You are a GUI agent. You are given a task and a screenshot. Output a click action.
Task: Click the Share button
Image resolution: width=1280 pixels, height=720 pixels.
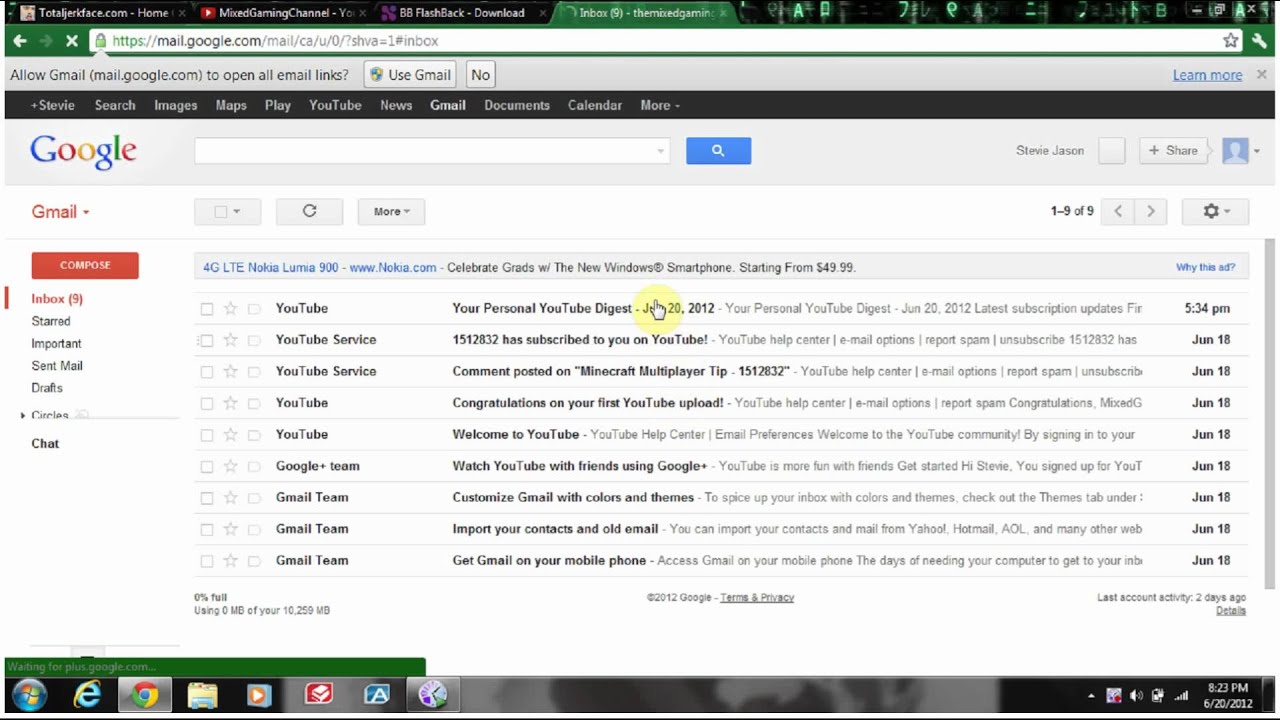1173,150
